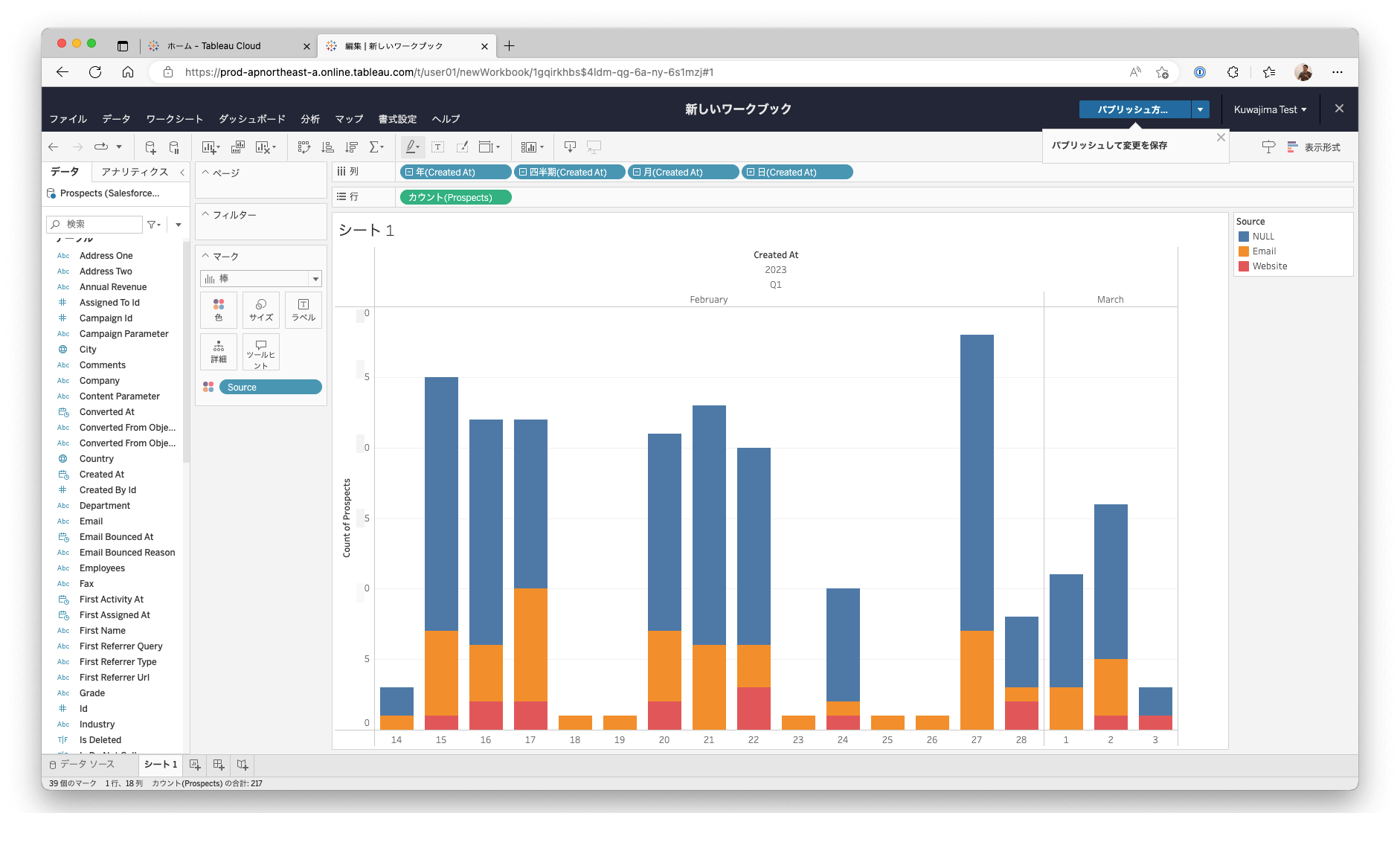Click the undo arrow in Tableau toolbar
This screenshot has width=1400, height=845.
click(53, 147)
